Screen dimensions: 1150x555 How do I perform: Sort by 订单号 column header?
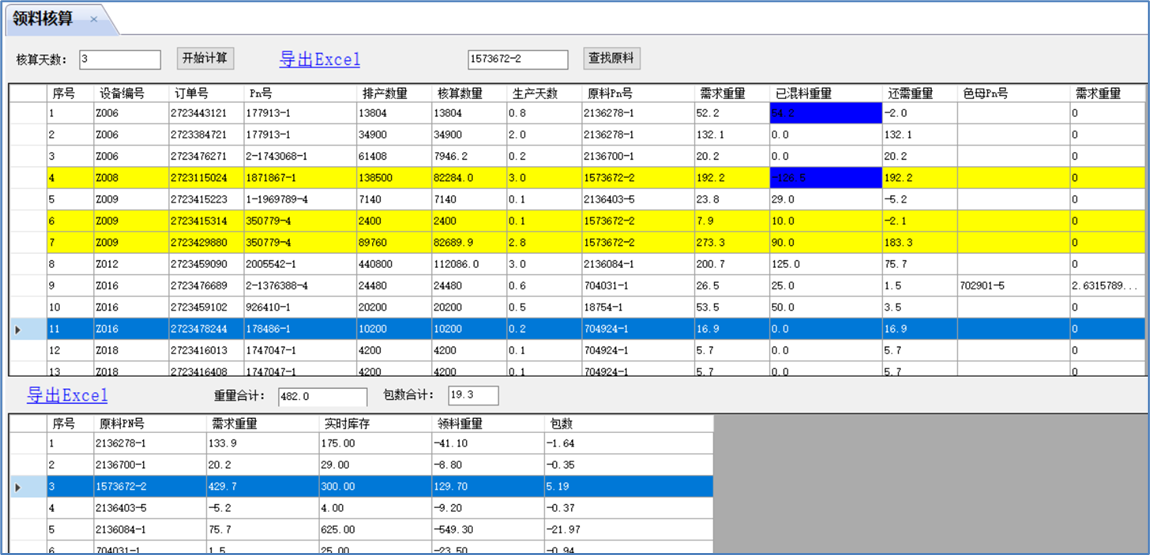tap(192, 93)
